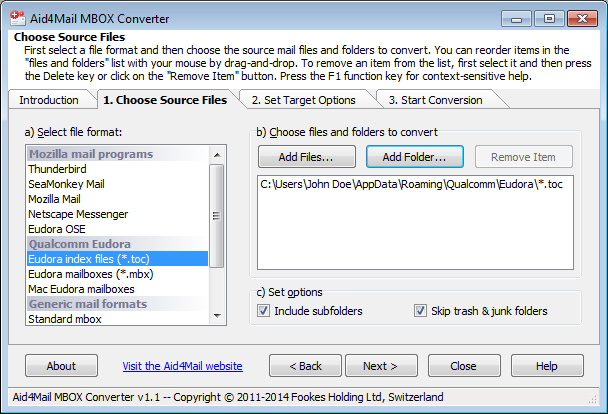Enable the Include subfolders checkbox
The width and height of the screenshot is (608, 414).
click(x=264, y=311)
